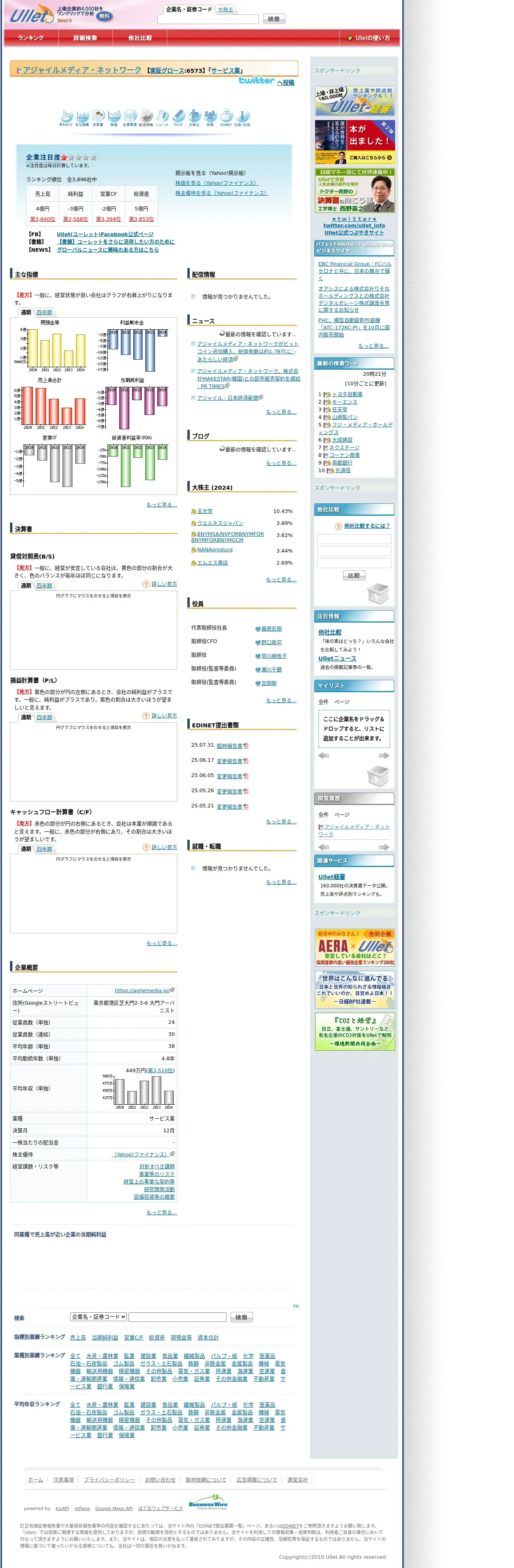Click the lower 検索 button

coord(242,1317)
